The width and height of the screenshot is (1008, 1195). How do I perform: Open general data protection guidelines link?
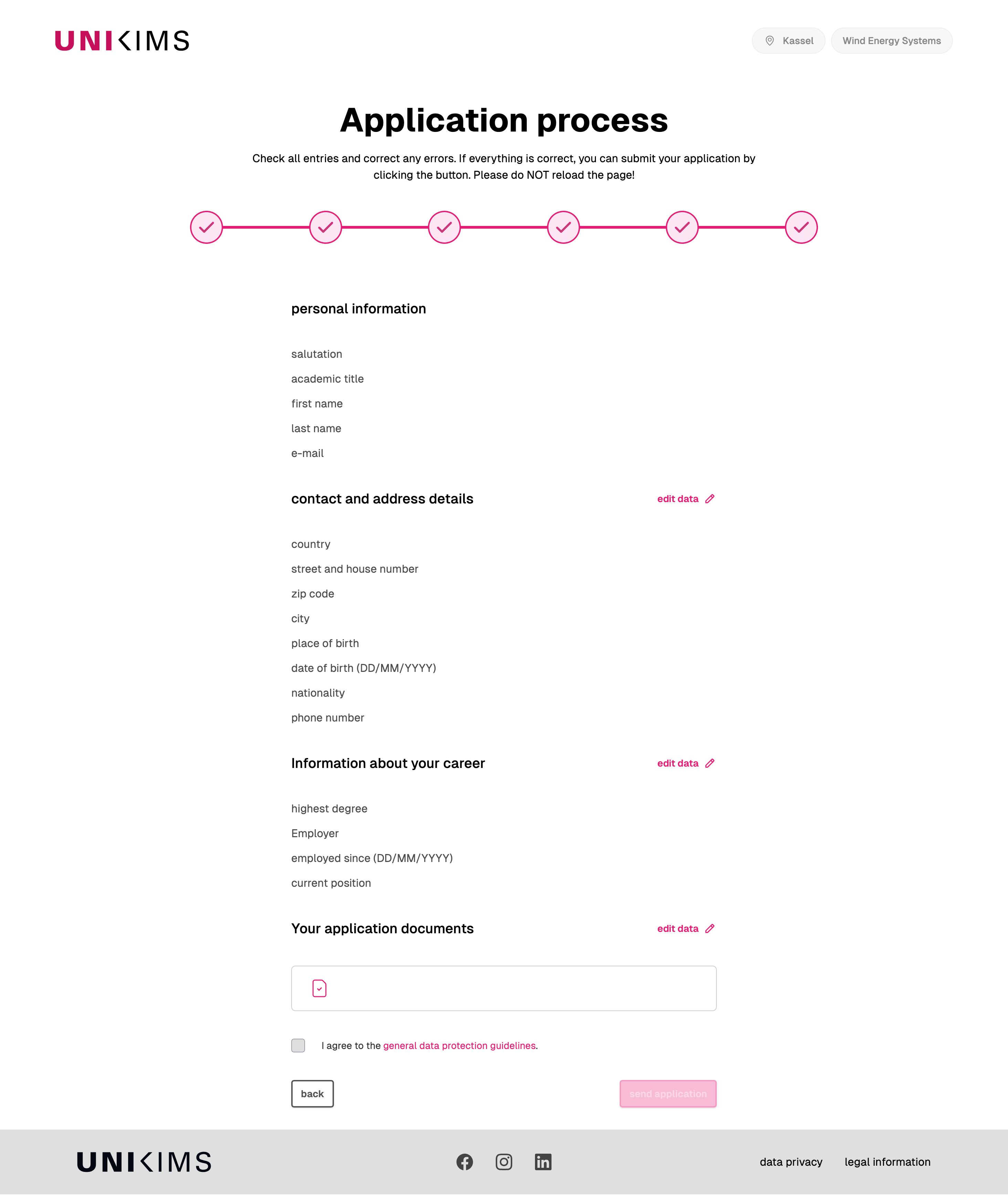460,1045
